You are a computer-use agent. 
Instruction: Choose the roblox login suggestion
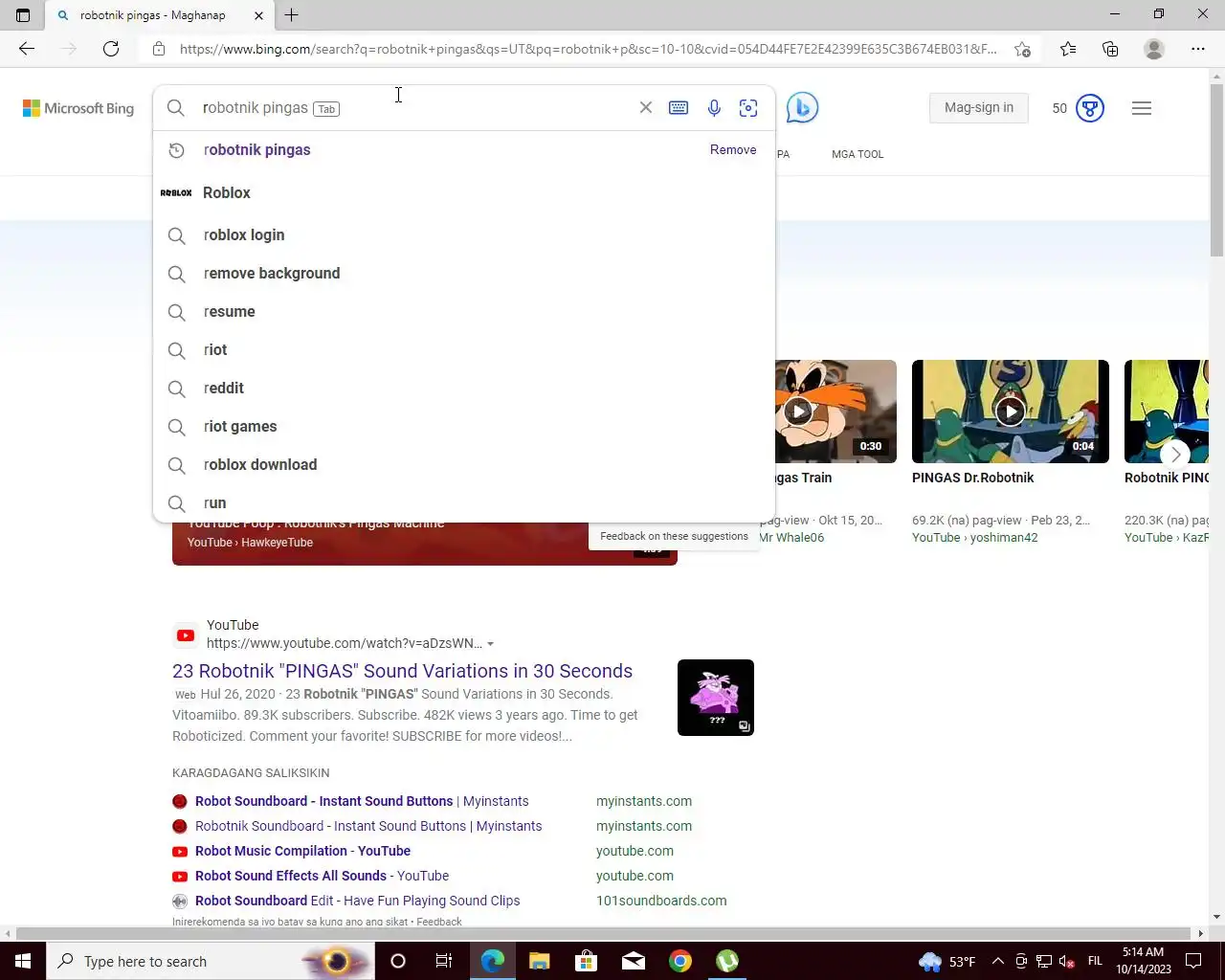[x=464, y=234]
